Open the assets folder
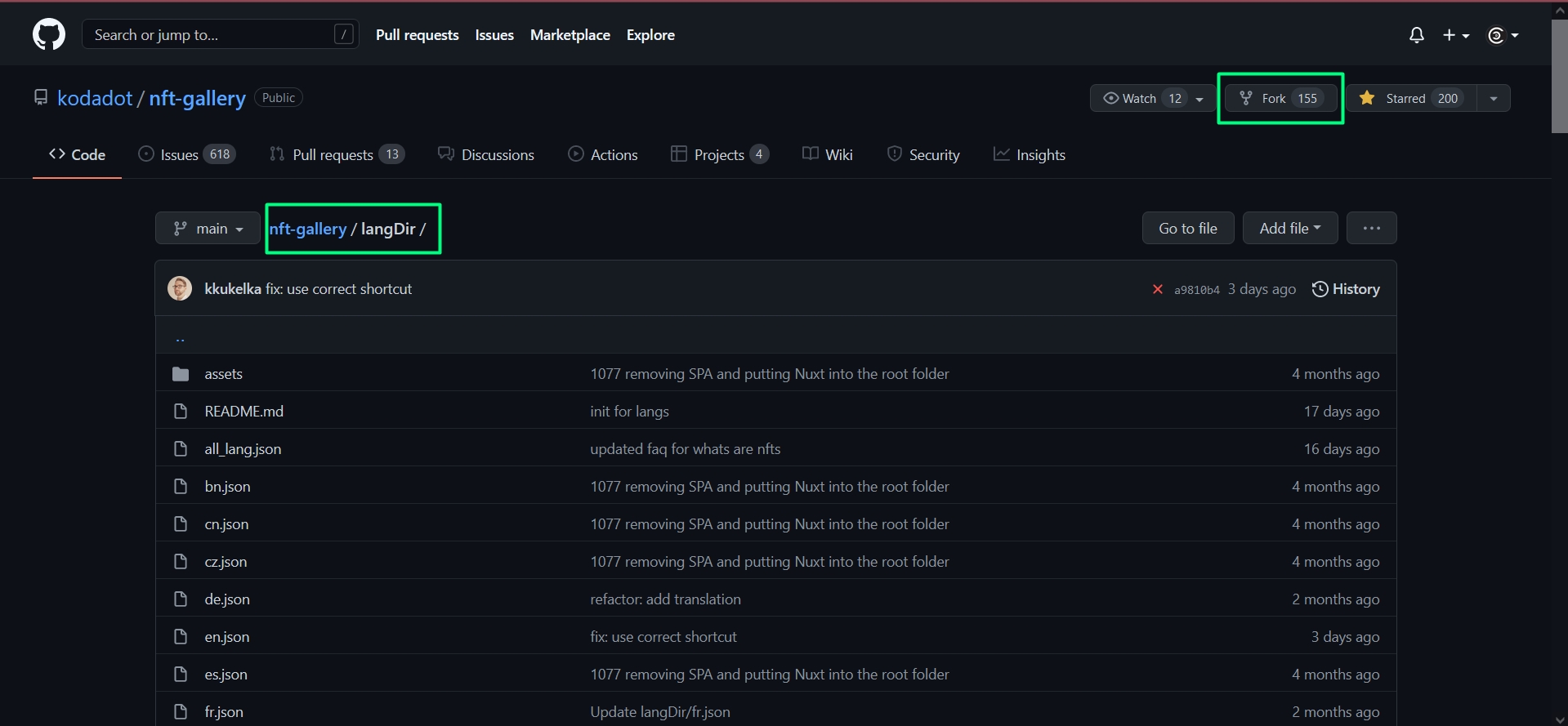 [x=223, y=374]
